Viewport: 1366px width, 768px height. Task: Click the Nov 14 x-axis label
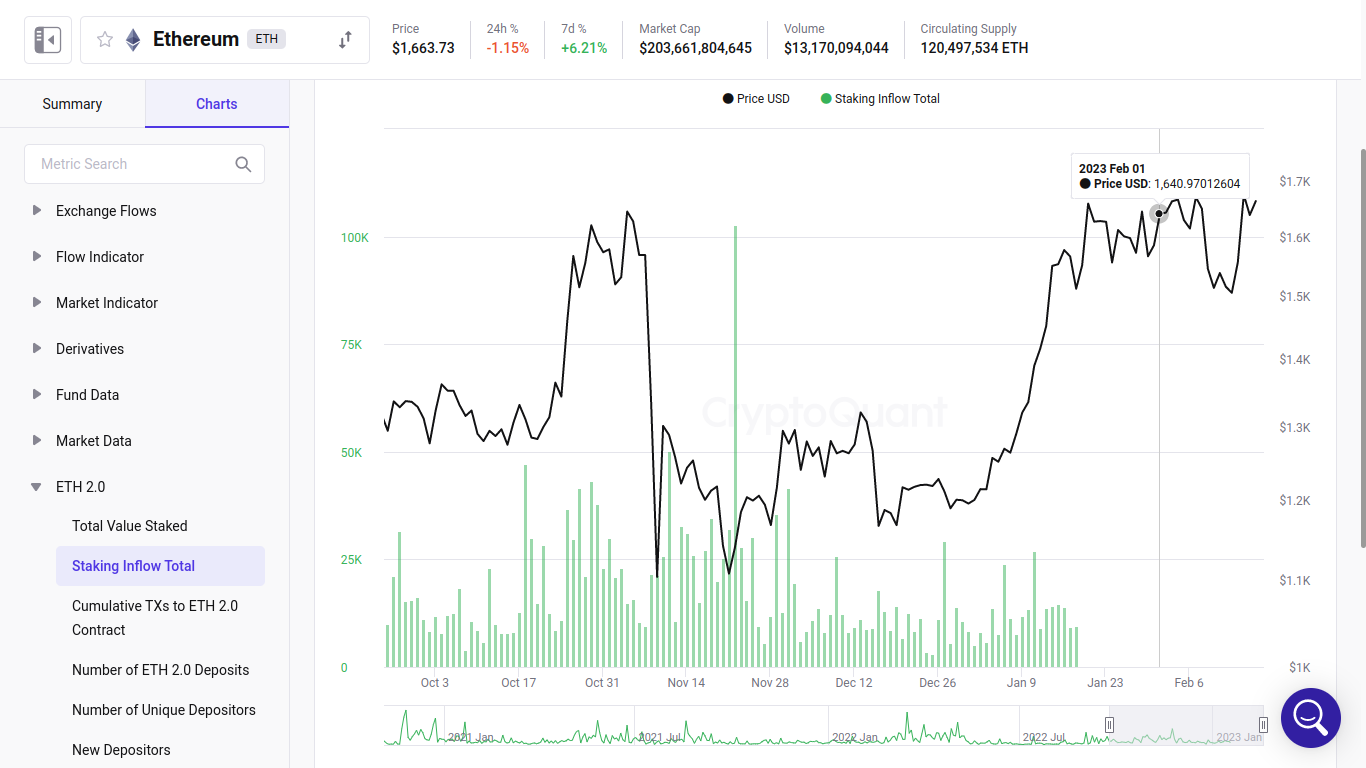pyautogui.click(x=686, y=683)
